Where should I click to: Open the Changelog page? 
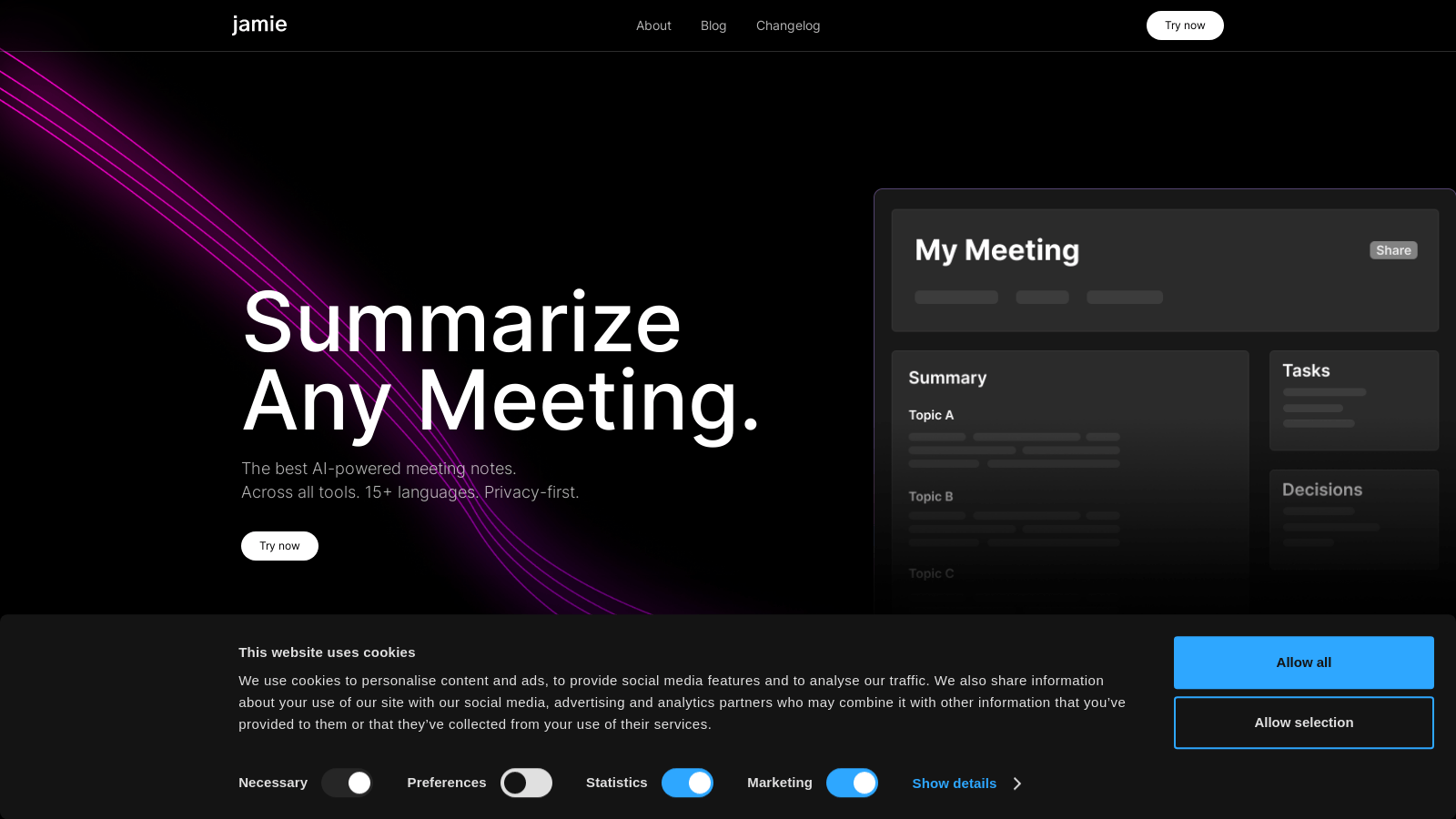[x=788, y=25]
